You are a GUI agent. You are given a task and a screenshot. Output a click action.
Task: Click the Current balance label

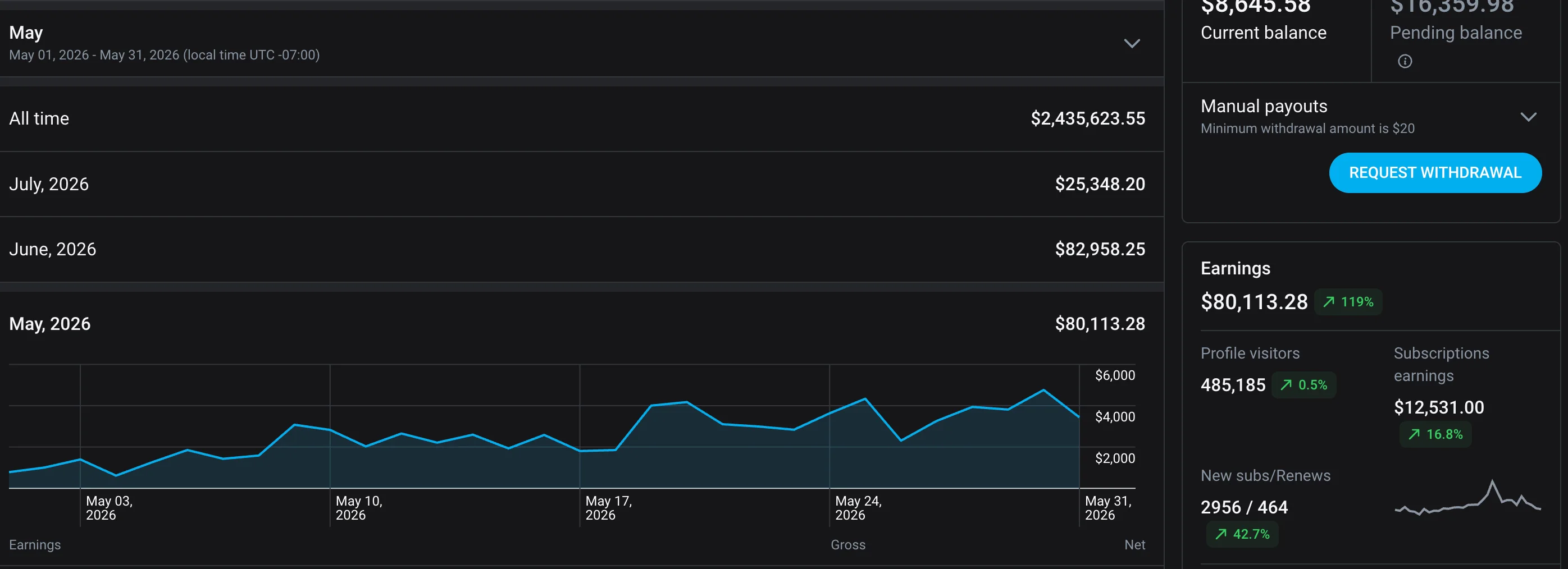(x=1263, y=33)
